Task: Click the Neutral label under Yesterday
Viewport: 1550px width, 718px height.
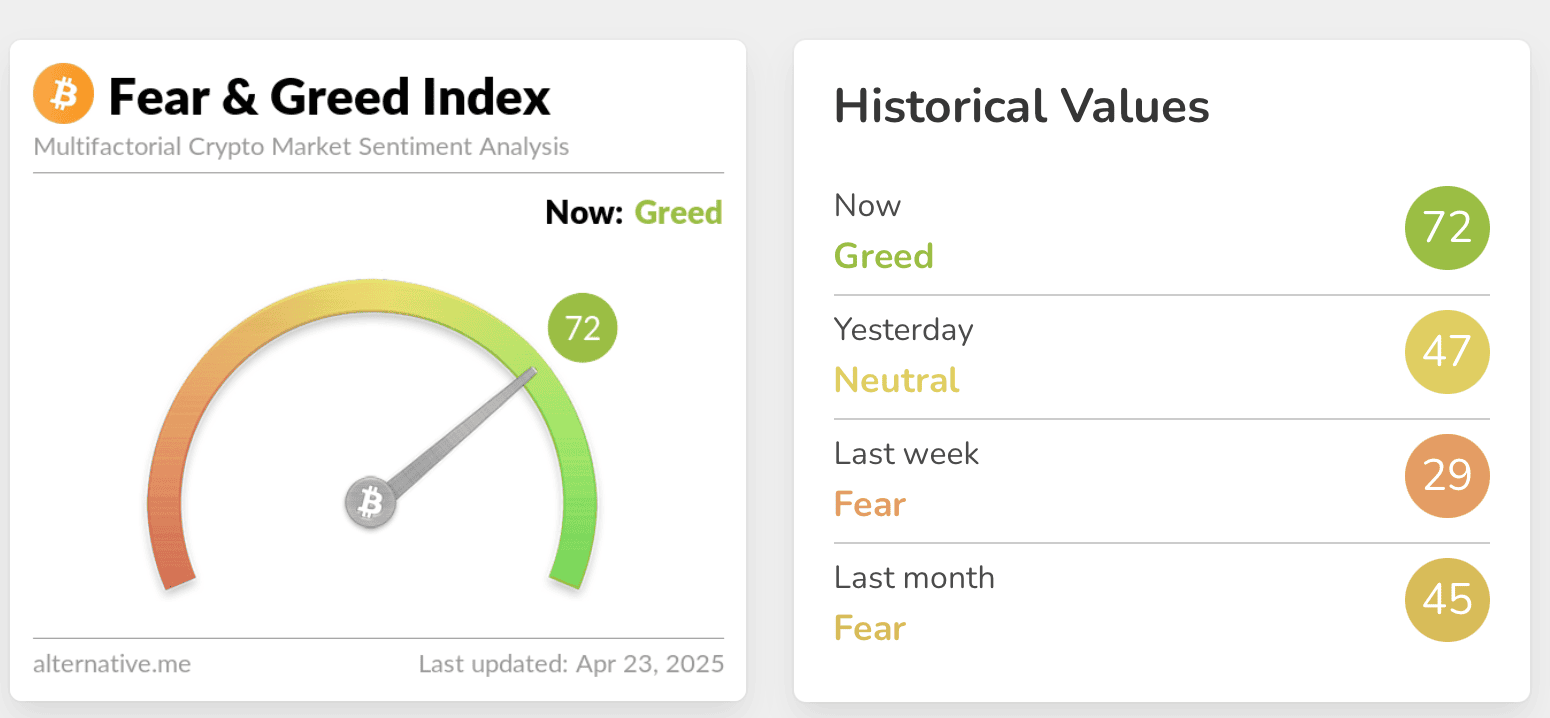Action: coord(897,380)
